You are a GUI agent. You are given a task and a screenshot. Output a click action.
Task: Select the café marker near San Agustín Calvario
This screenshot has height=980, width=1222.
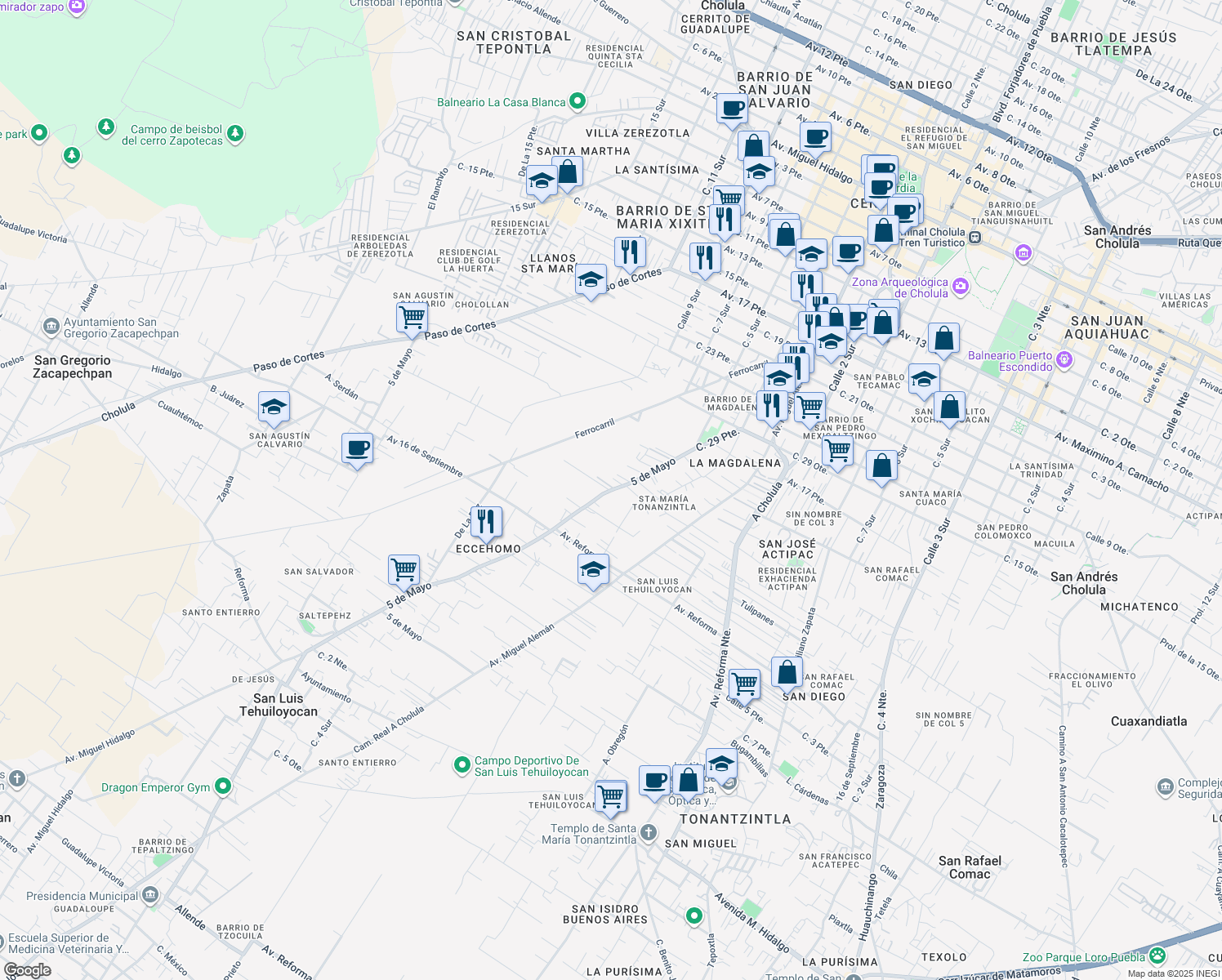(357, 448)
